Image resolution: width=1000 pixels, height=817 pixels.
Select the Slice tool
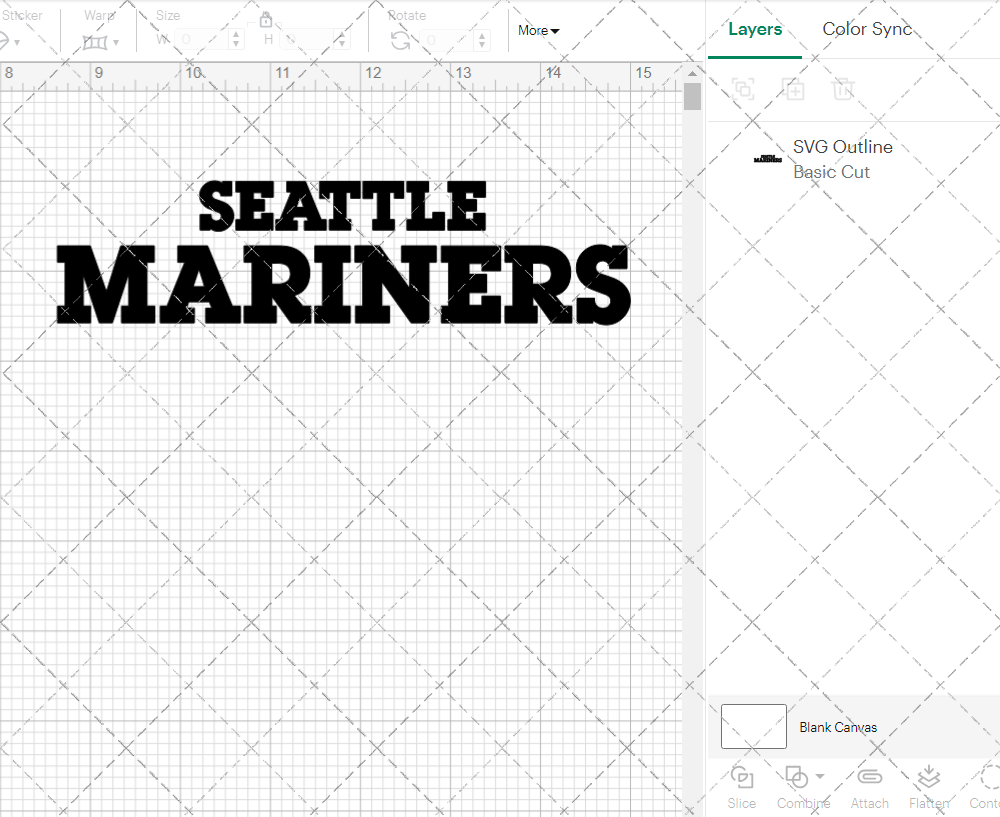[741, 787]
